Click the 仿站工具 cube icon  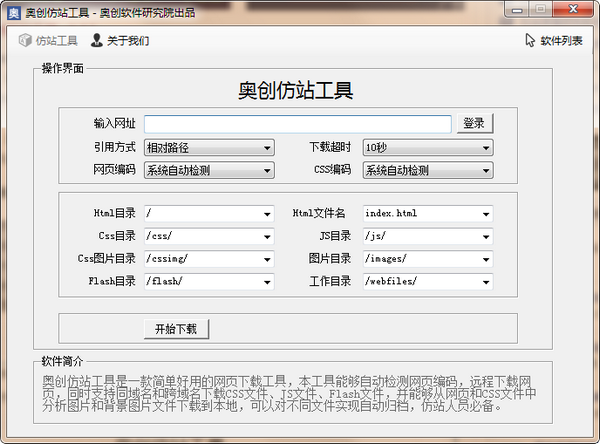[25, 41]
